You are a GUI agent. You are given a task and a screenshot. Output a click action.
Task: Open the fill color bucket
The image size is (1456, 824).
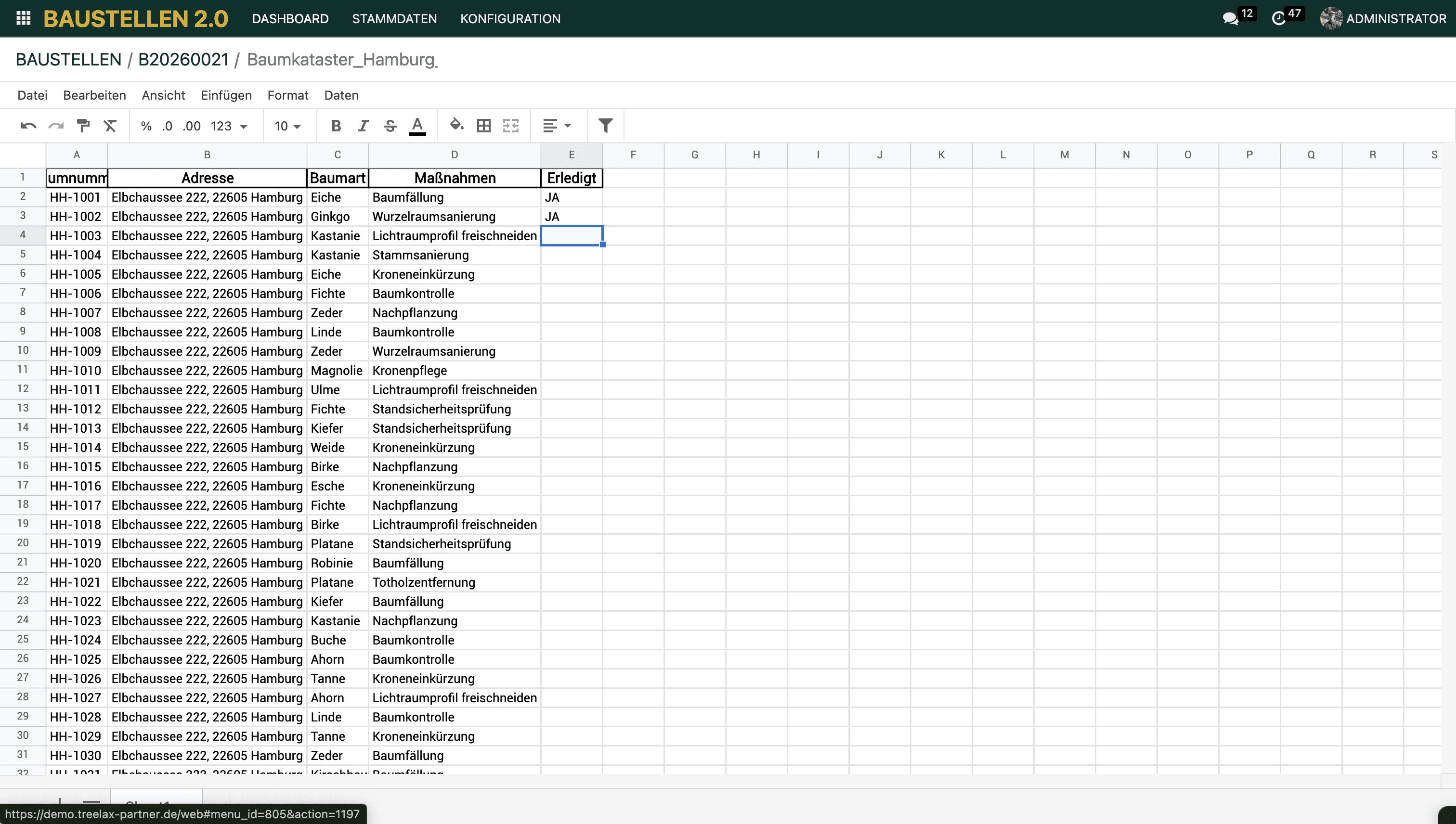(456, 125)
